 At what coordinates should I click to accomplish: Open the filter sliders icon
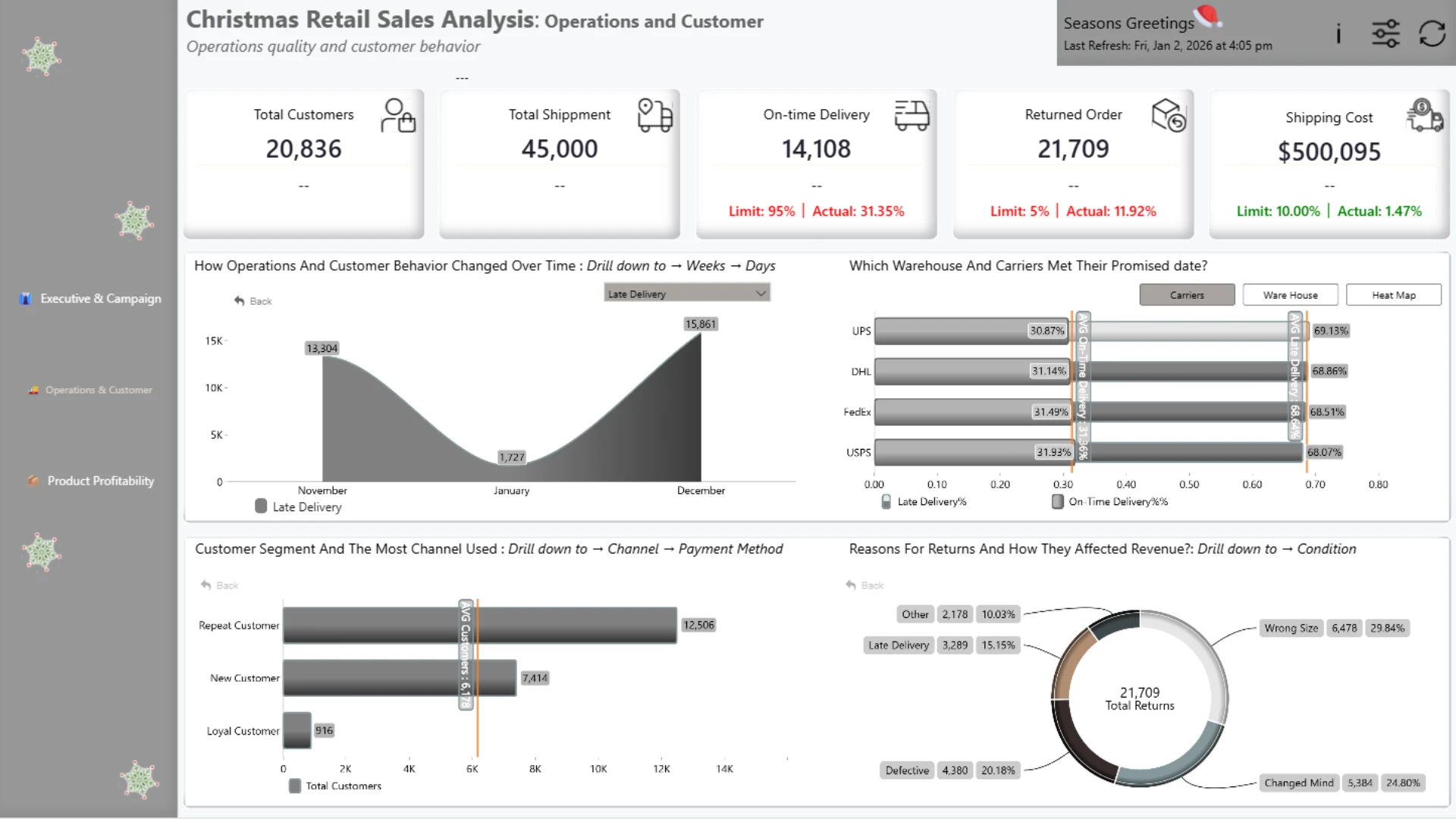[1385, 33]
